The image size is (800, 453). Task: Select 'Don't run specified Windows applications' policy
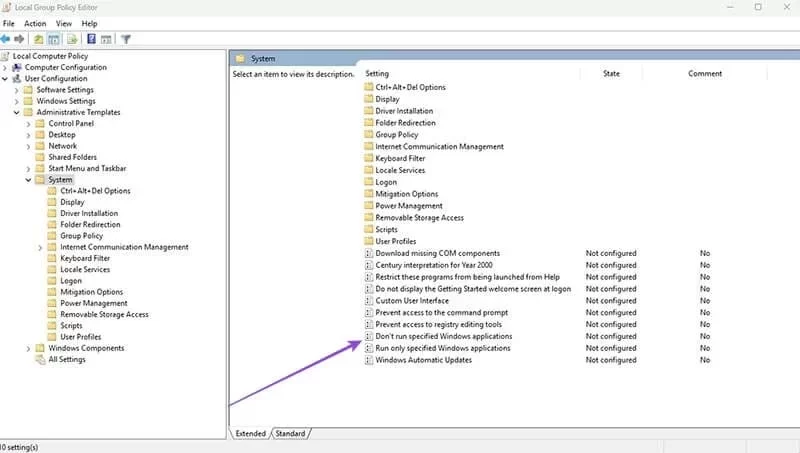[x=443, y=336]
